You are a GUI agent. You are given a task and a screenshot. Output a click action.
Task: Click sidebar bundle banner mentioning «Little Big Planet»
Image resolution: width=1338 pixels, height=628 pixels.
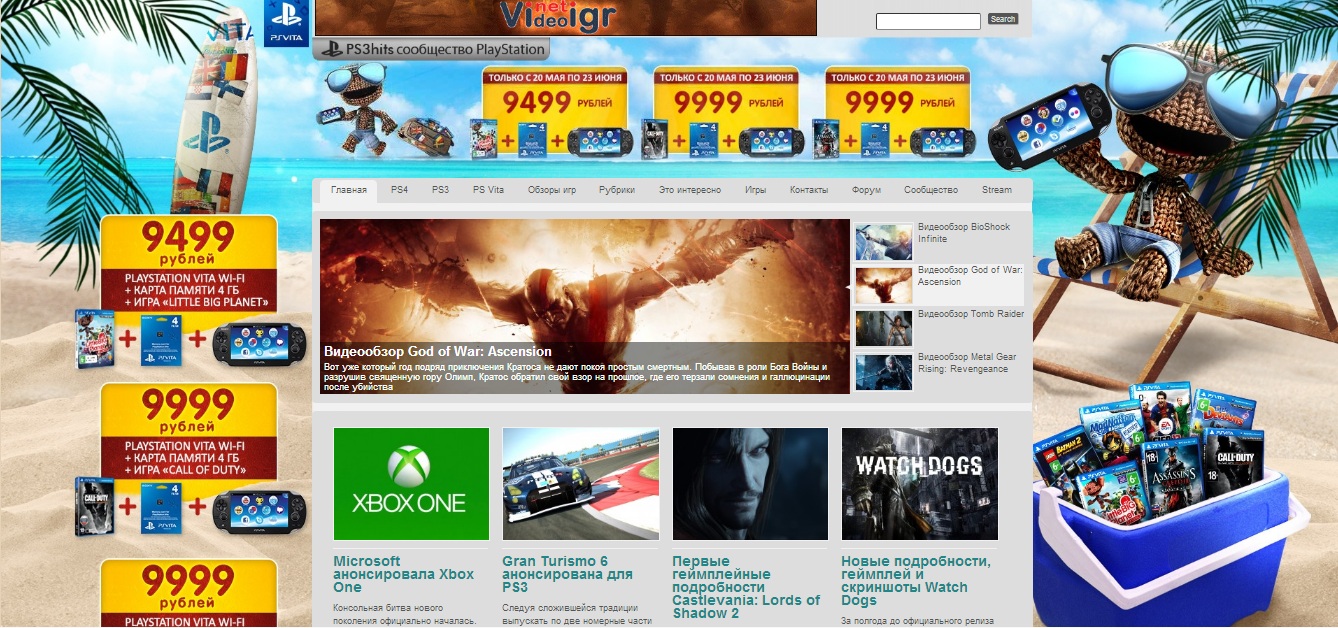coord(188,292)
